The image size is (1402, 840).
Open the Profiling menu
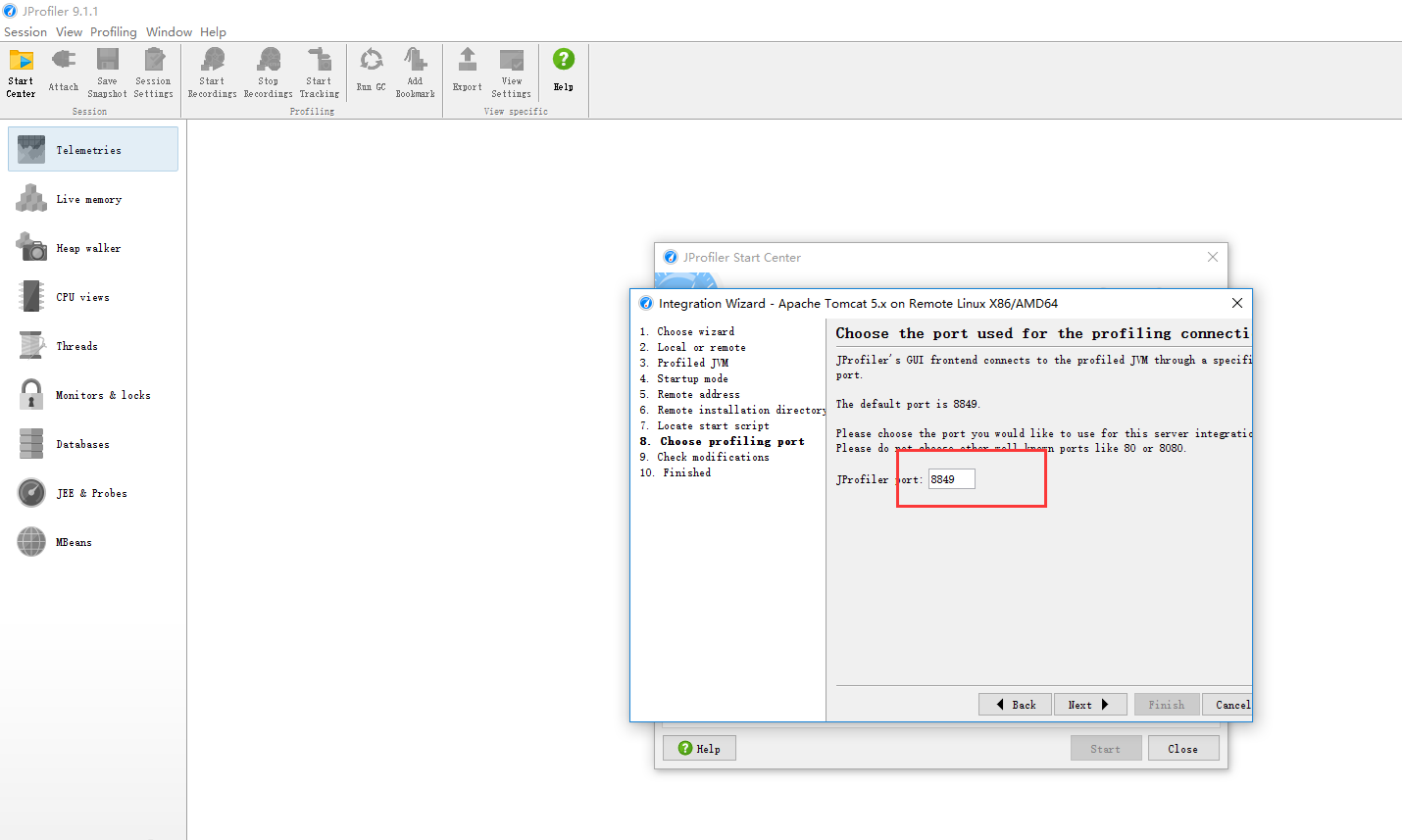tap(114, 32)
